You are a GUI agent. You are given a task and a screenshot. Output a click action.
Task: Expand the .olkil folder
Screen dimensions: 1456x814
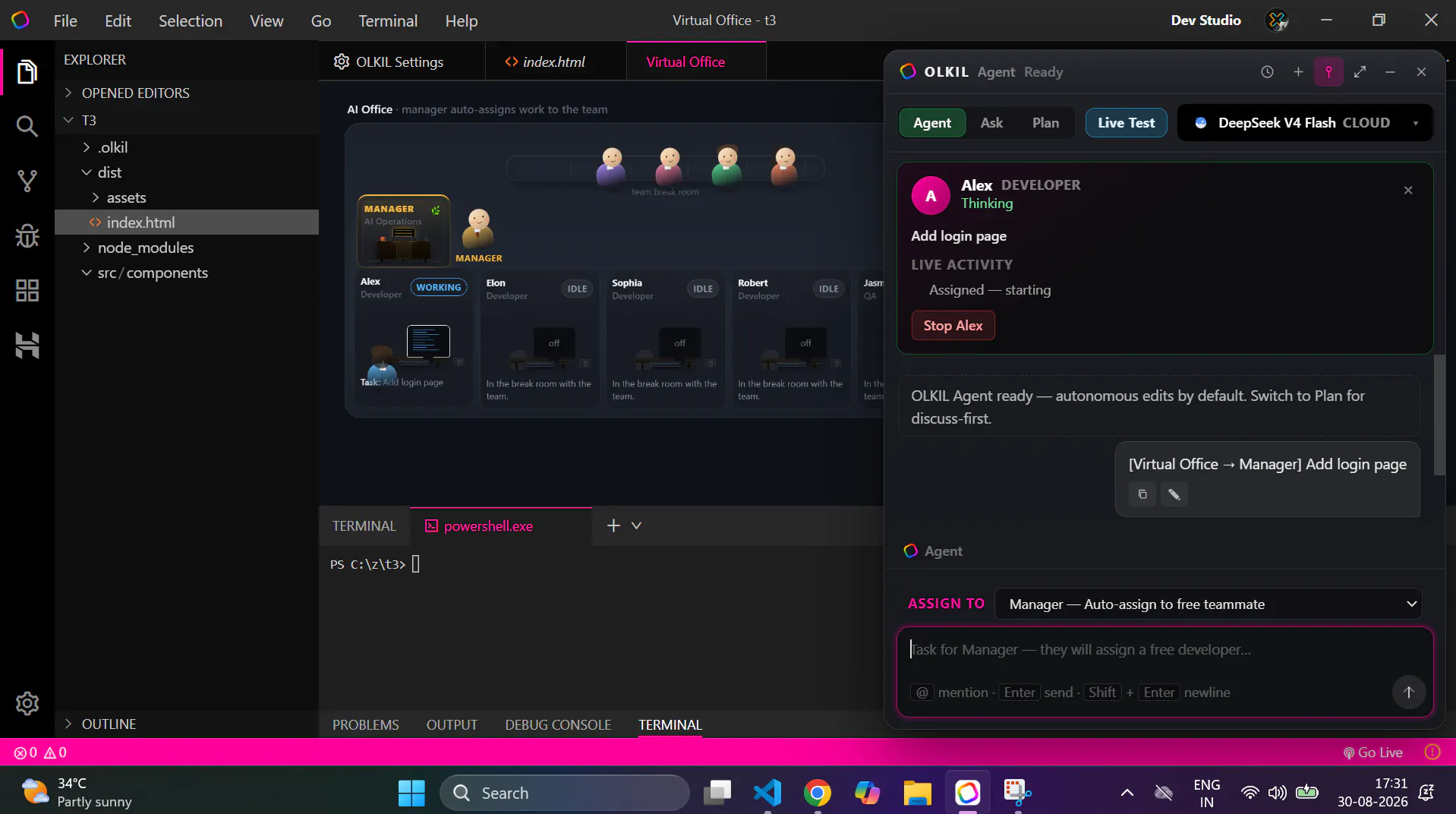[x=187, y=147]
